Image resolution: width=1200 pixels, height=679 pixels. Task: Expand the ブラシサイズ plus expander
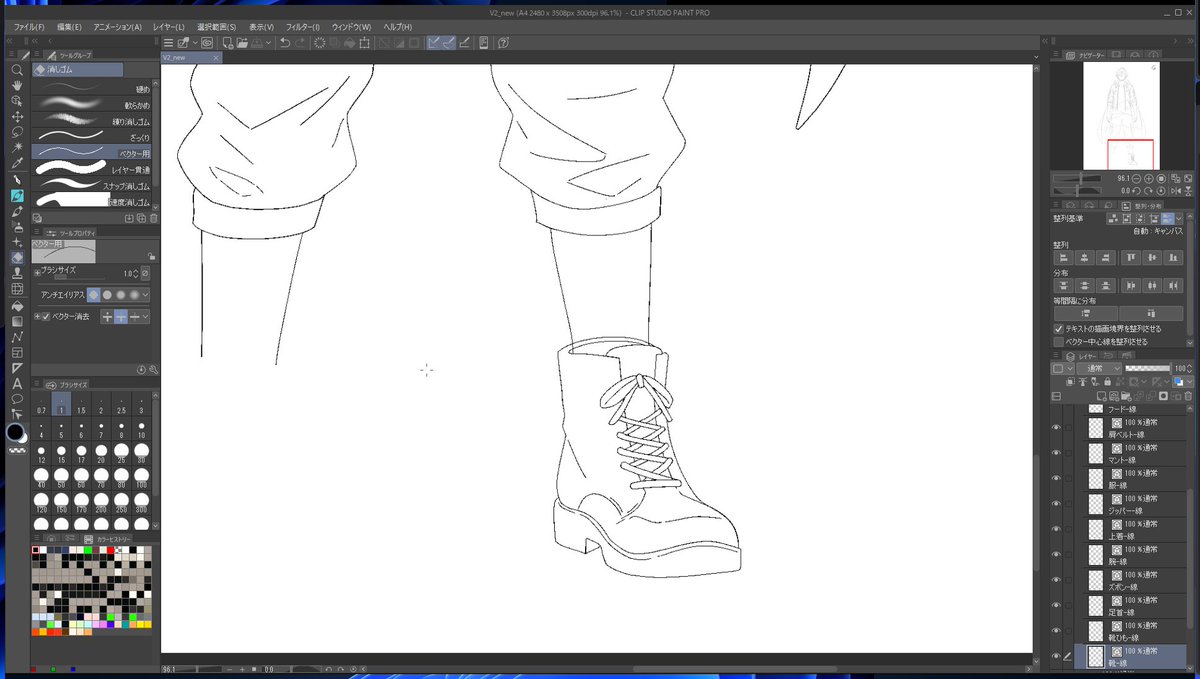[x=37, y=273]
